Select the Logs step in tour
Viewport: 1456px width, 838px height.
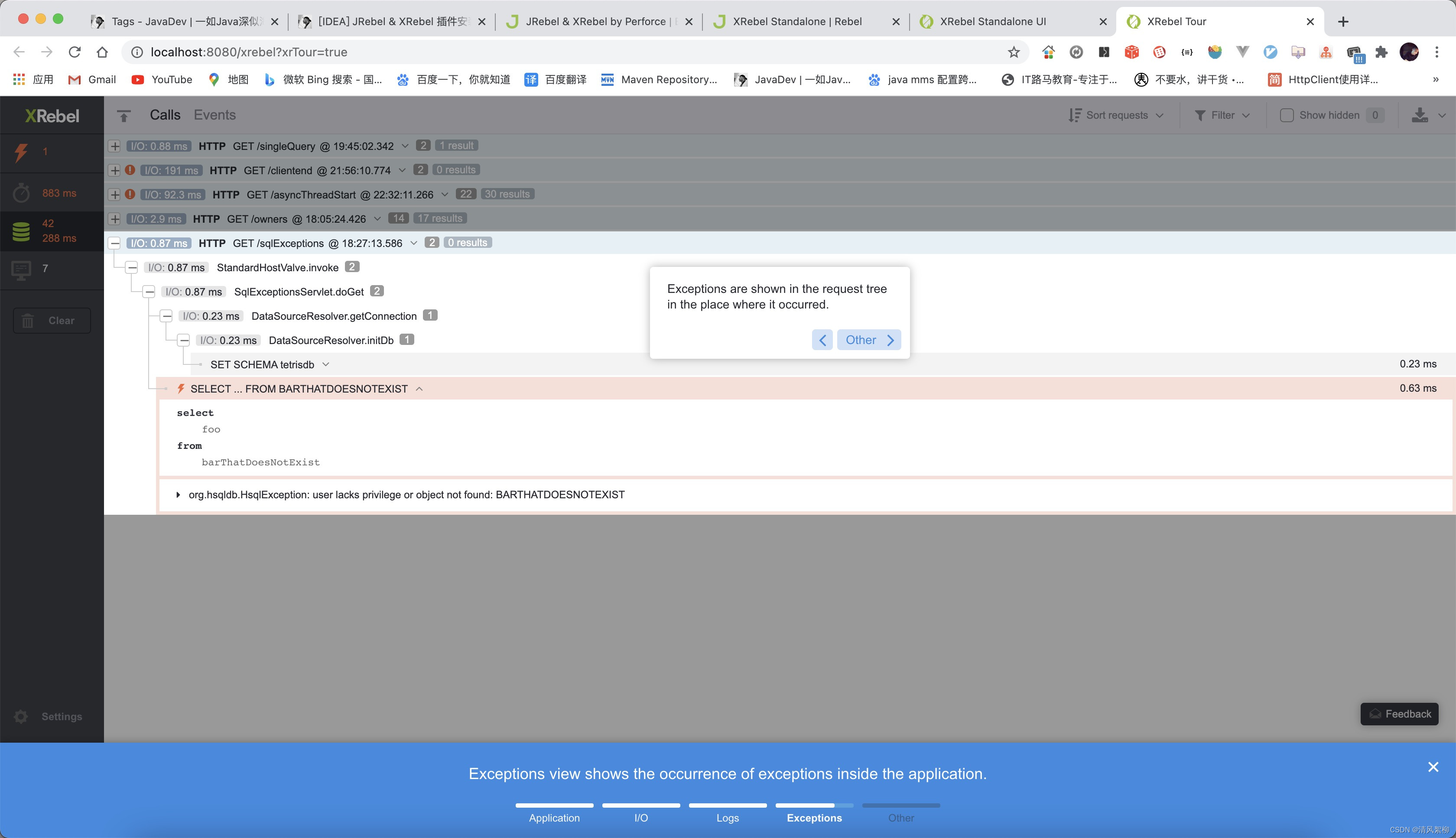coord(728,817)
